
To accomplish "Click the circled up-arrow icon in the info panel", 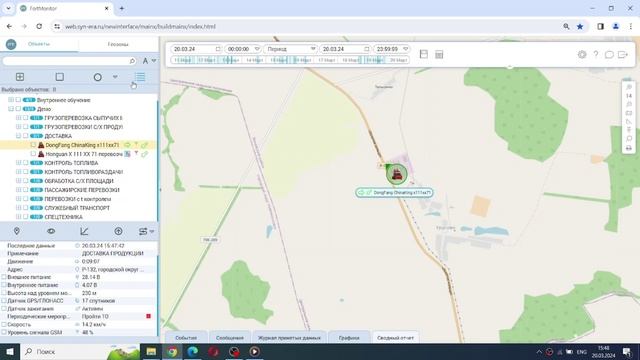I will [118, 231].
